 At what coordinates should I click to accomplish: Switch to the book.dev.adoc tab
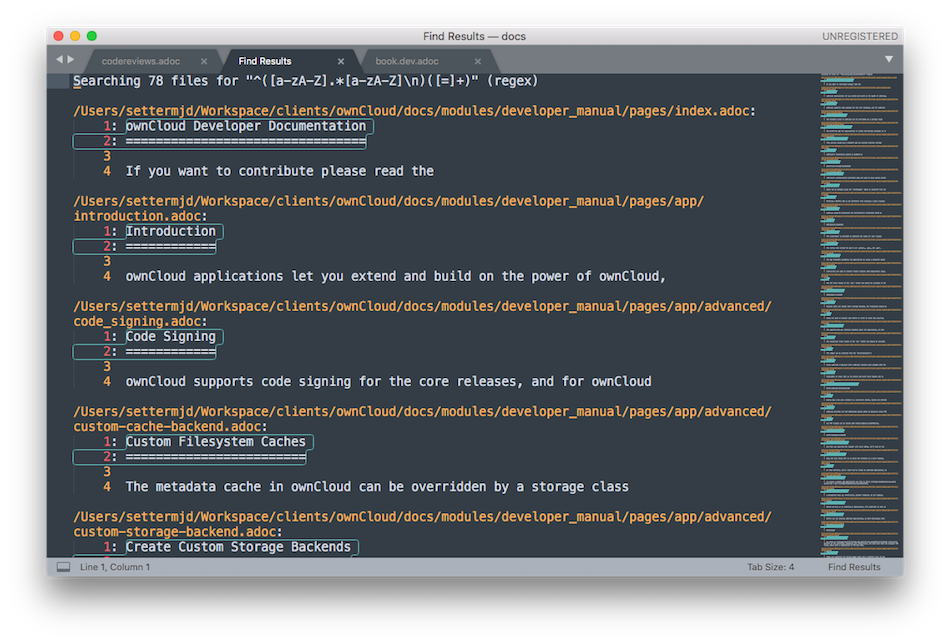click(x=407, y=61)
